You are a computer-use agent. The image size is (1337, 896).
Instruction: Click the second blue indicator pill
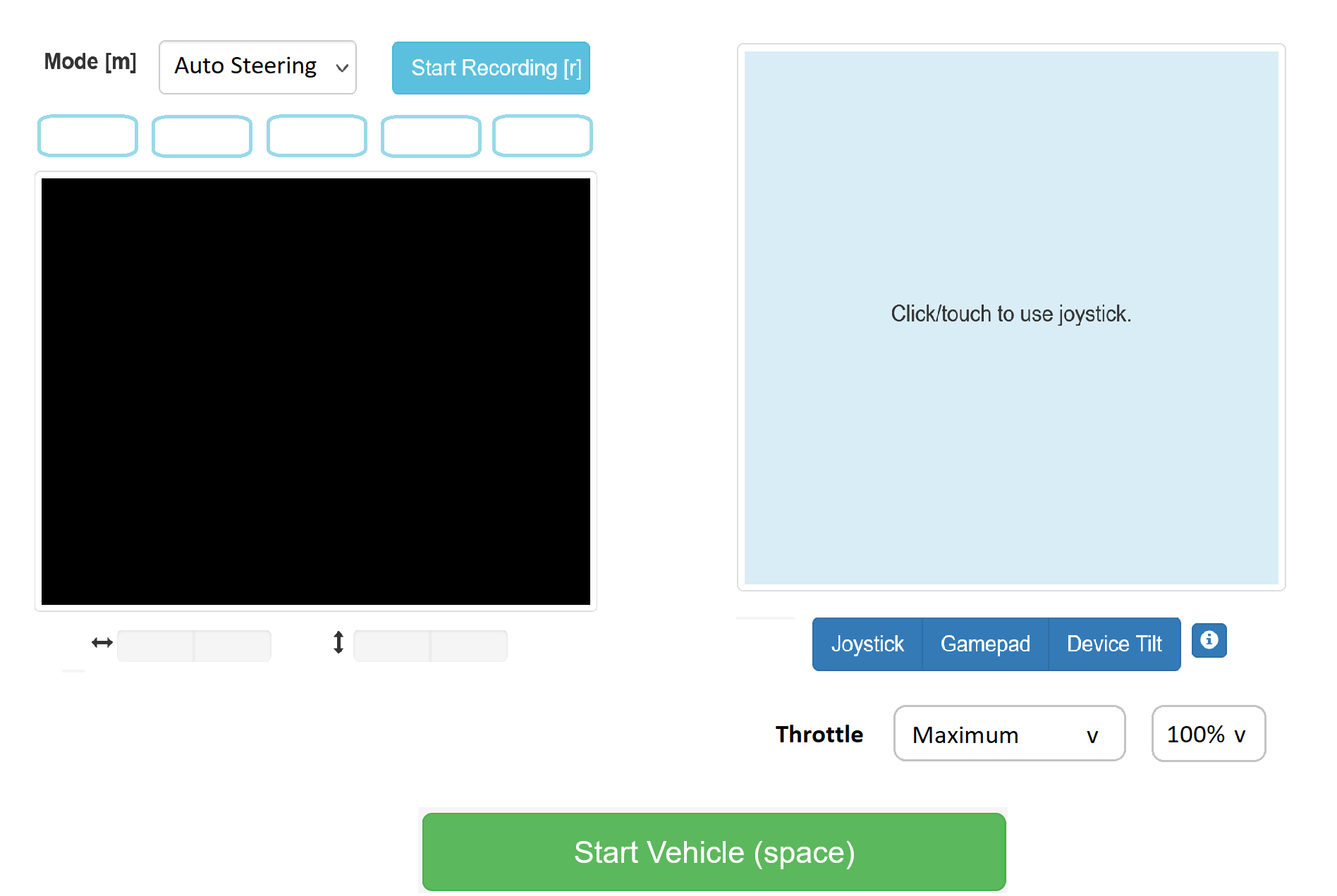pyautogui.click(x=202, y=135)
